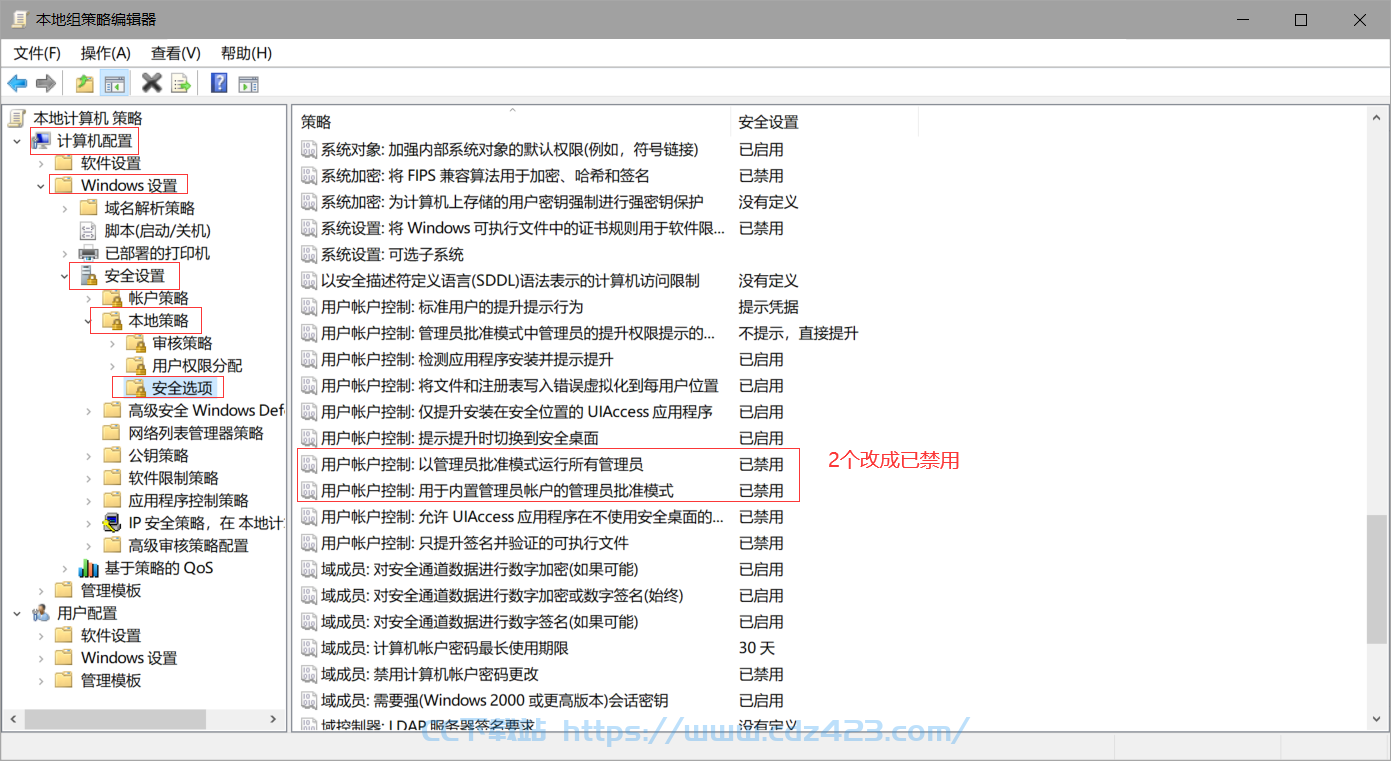Viewport: 1391px width, 761px height.
Task: Click the policy list scroll-down arrow
Action: tap(1378, 719)
